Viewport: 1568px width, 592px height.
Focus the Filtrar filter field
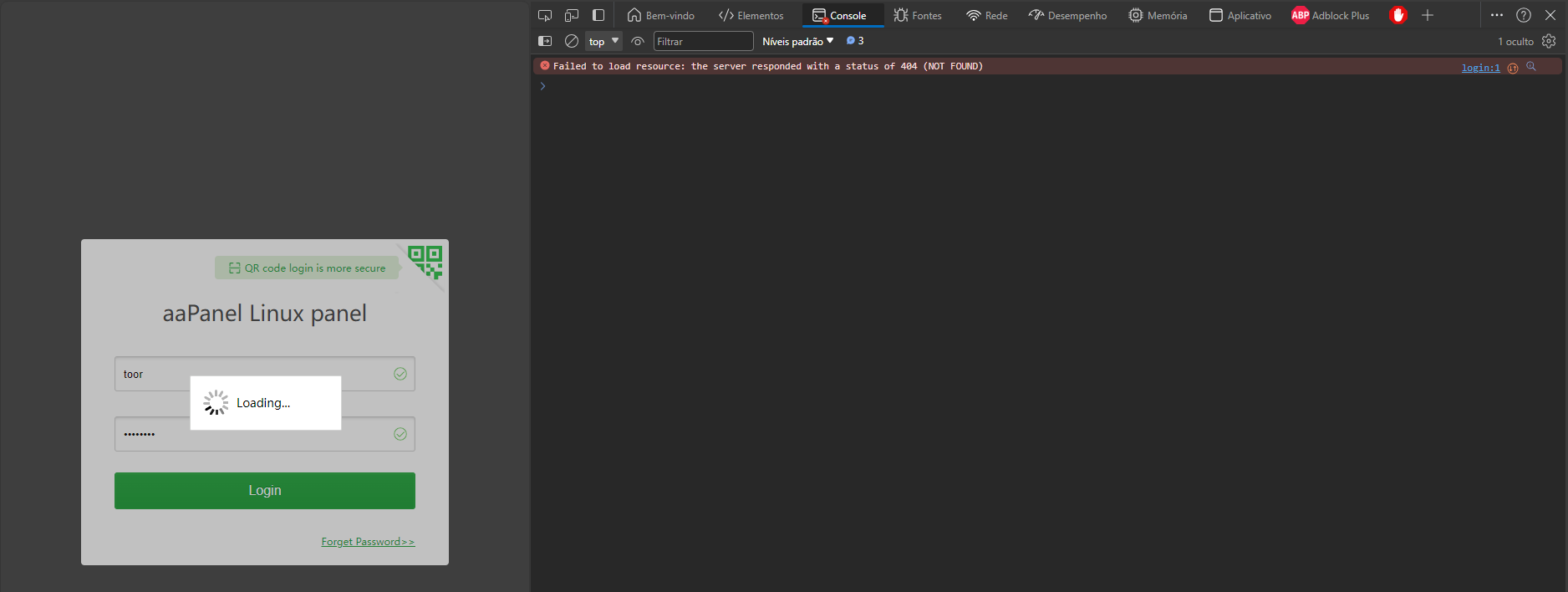[x=703, y=41]
